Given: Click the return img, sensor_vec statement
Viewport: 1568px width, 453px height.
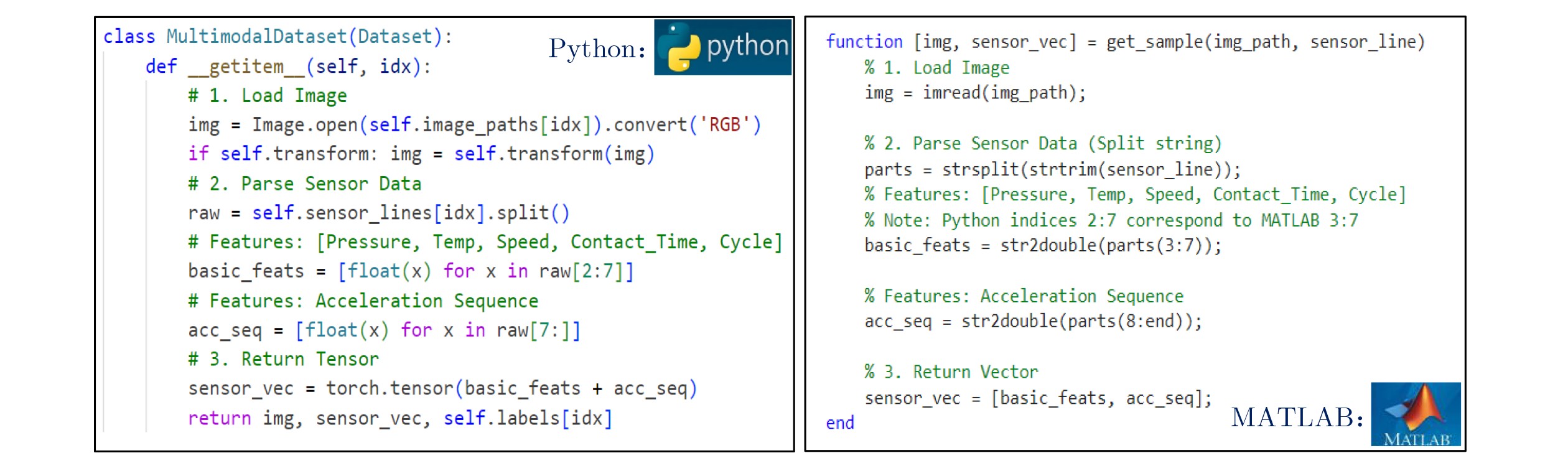Looking at the screenshot, I should click(399, 418).
